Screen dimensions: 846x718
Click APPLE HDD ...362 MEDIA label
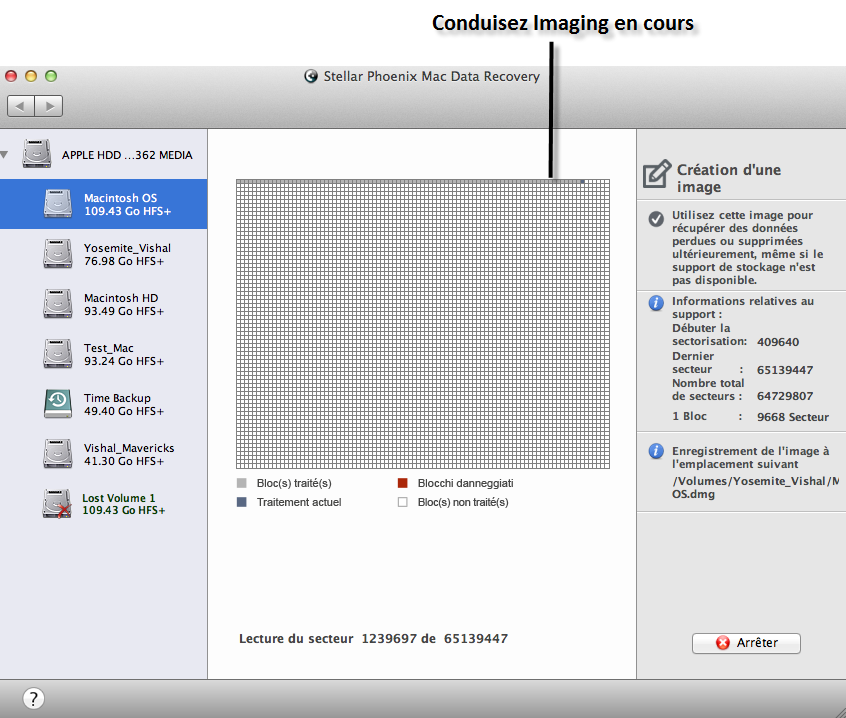(127, 155)
